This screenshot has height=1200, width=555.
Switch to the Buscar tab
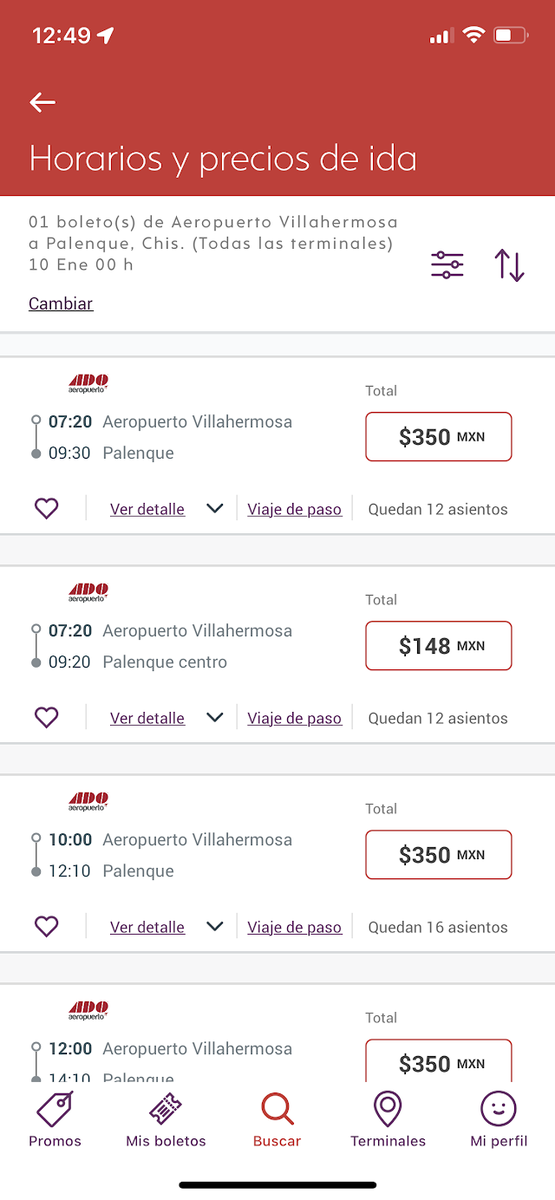pos(277,1119)
